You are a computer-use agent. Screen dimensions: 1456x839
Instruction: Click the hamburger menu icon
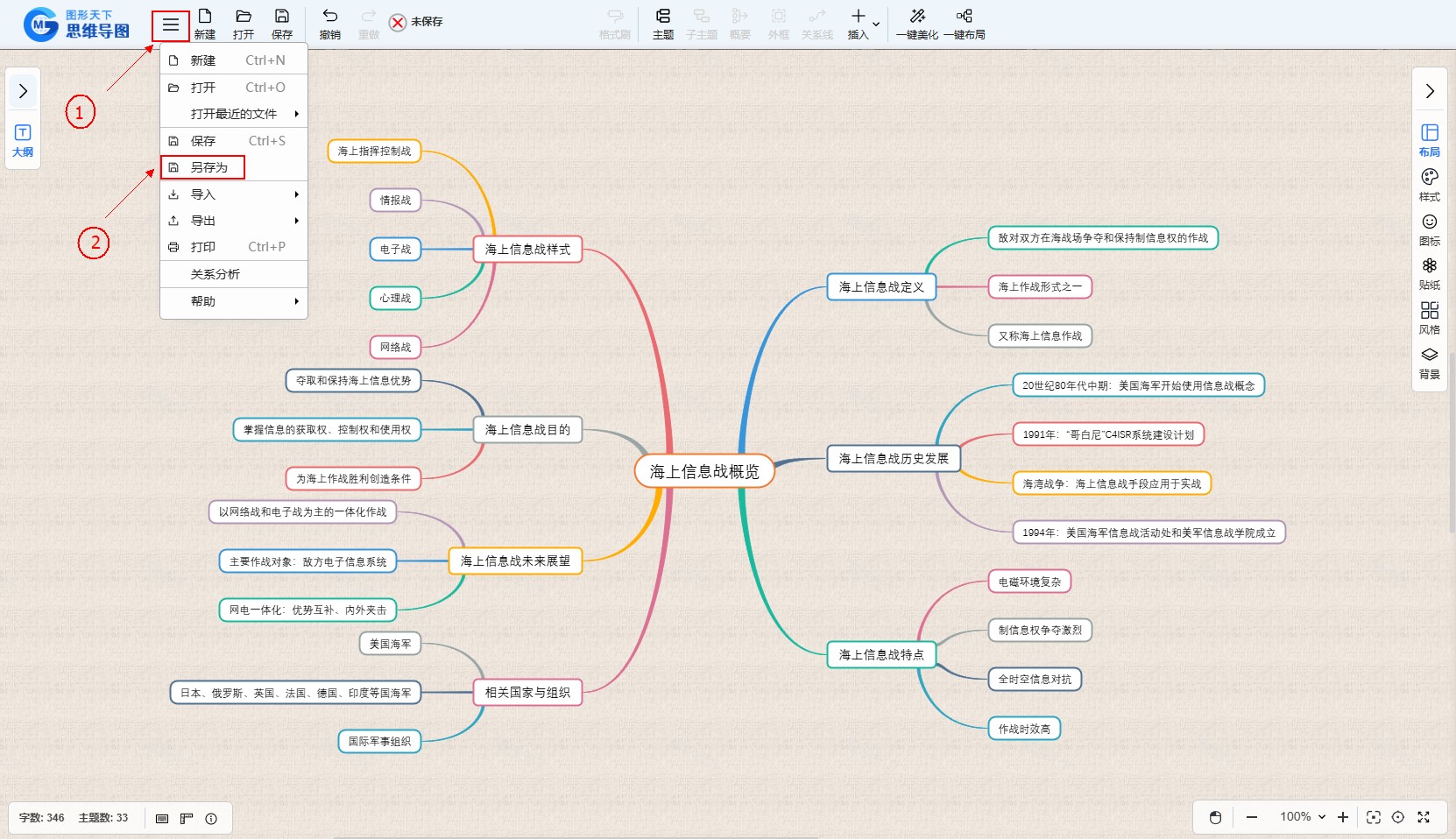171,25
